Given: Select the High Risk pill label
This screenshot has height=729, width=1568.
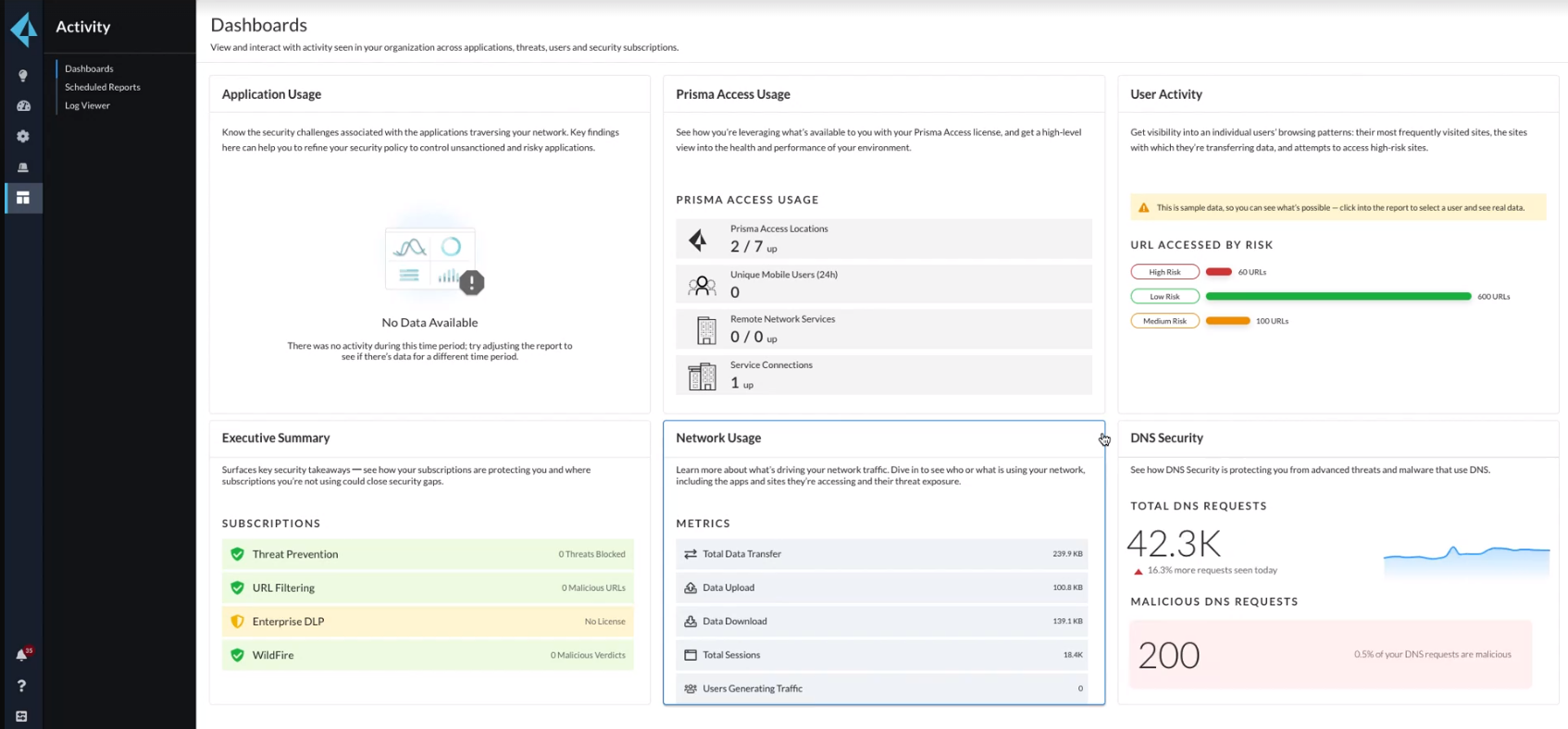Looking at the screenshot, I should (1164, 272).
